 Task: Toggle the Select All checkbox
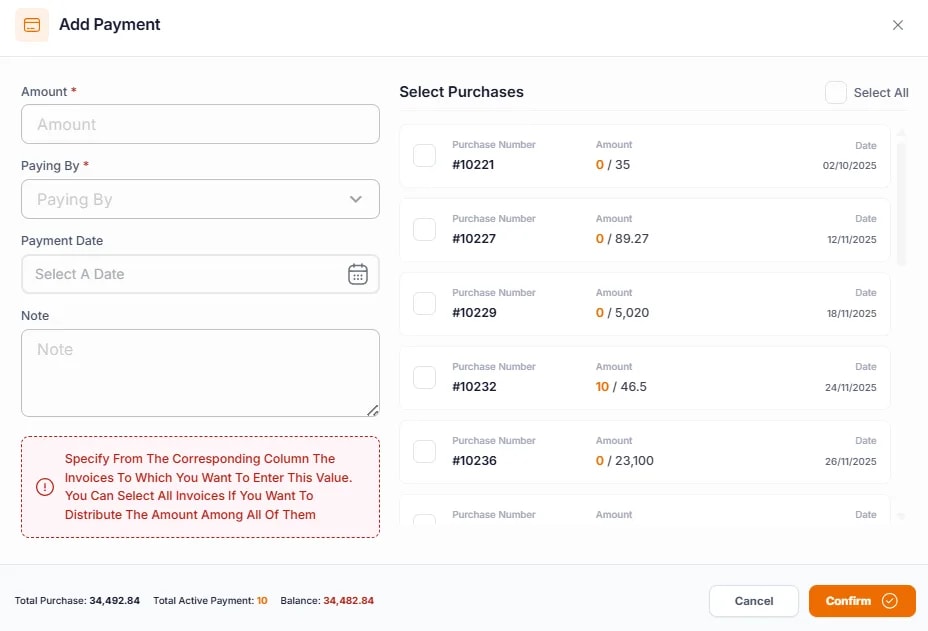point(836,92)
